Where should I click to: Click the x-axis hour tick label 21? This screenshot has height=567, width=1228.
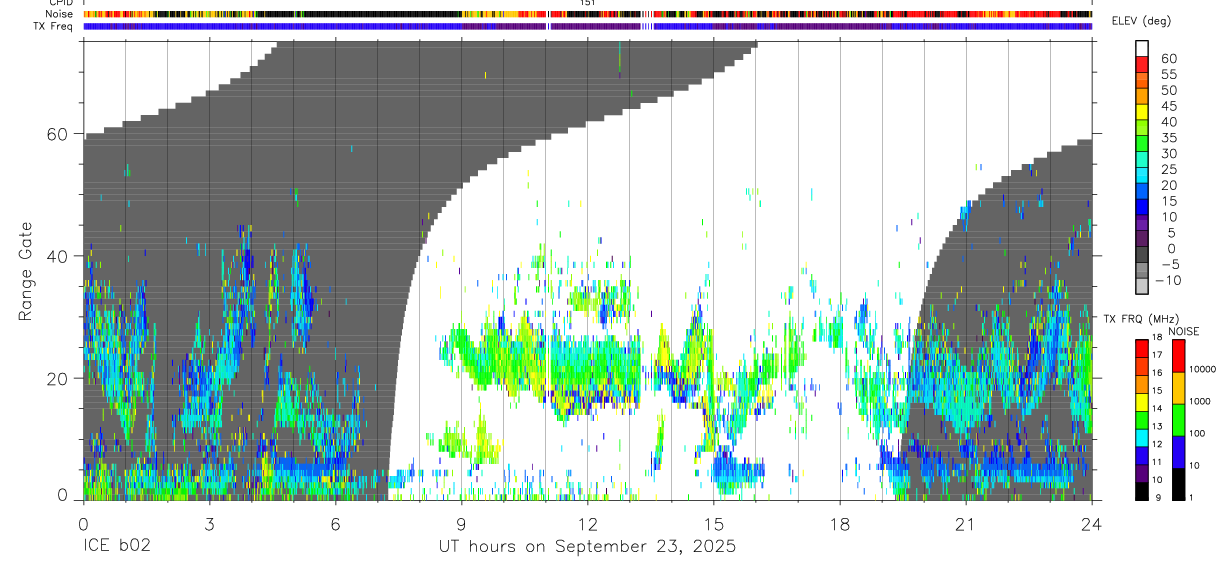point(965,524)
